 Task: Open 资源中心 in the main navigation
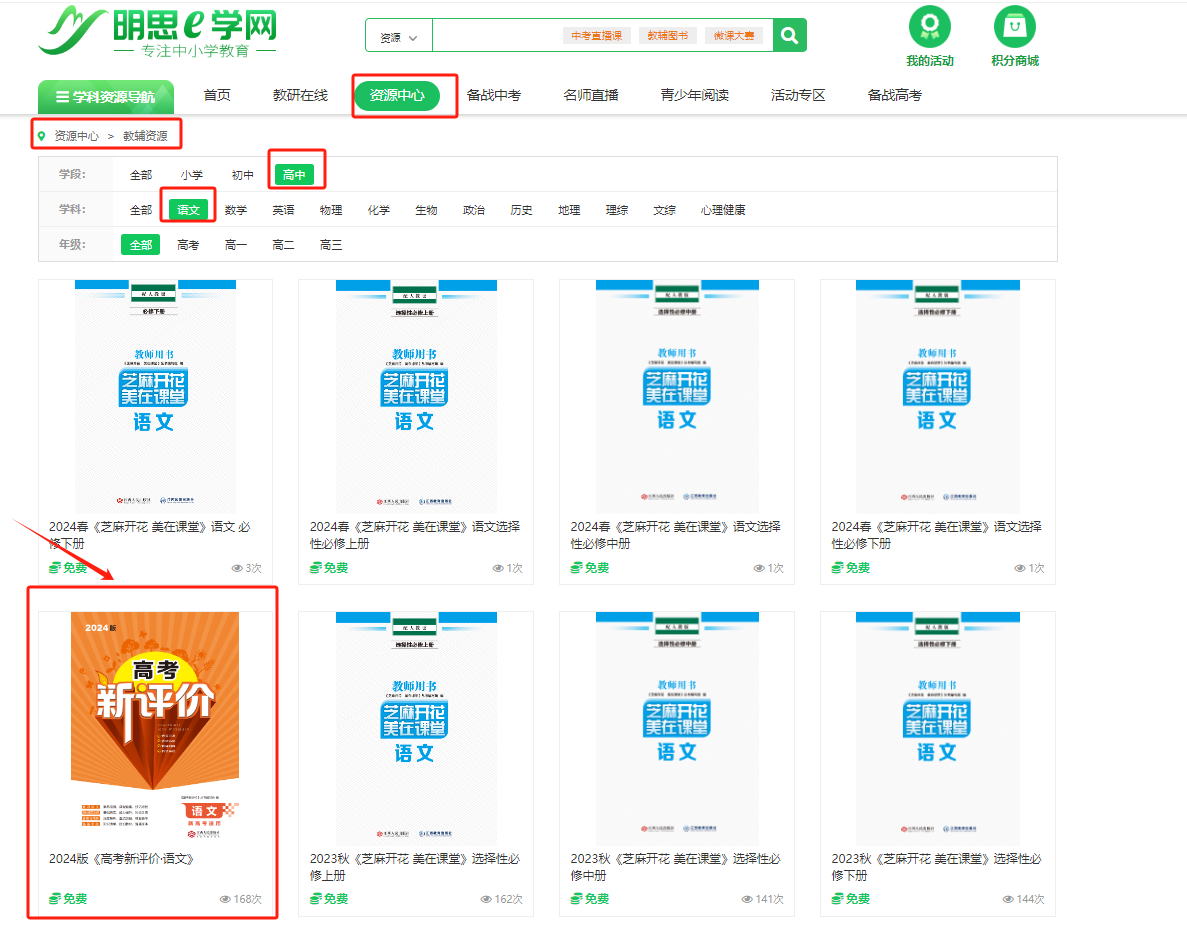397,95
